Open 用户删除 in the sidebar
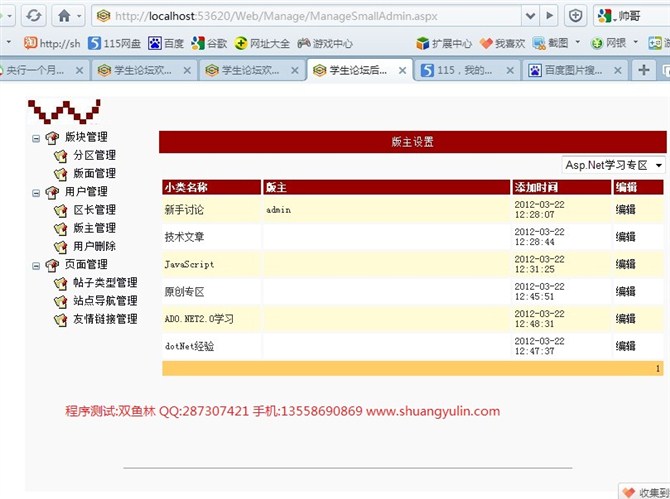 coord(94,246)
